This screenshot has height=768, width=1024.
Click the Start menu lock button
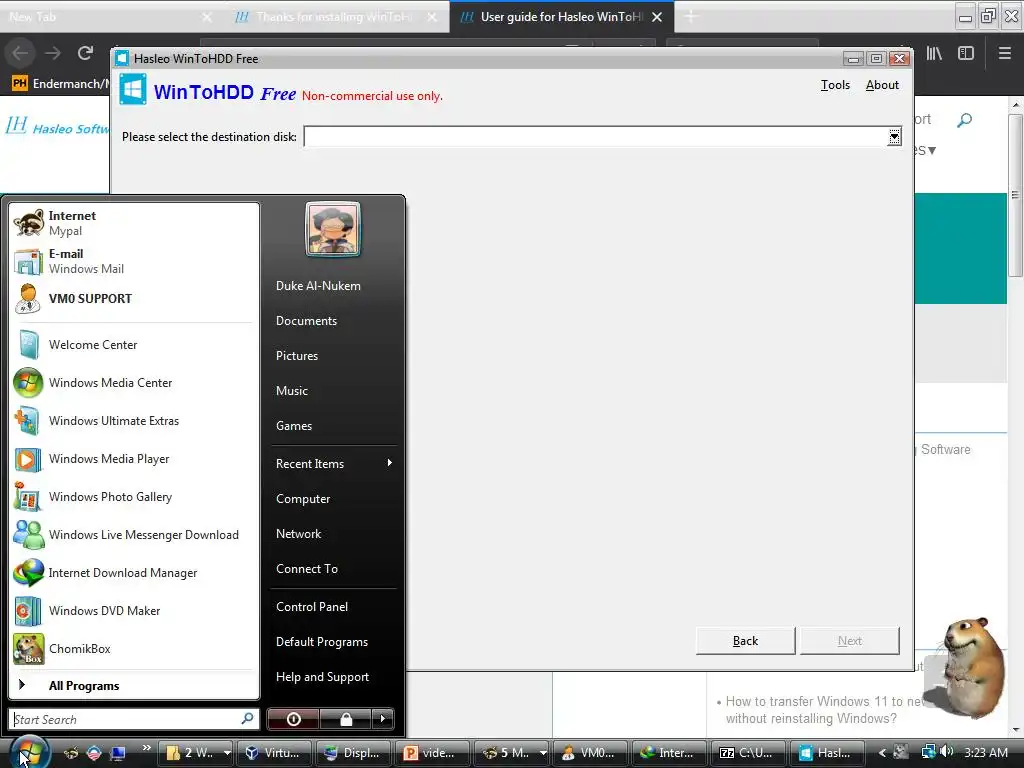tap(345, 719)
